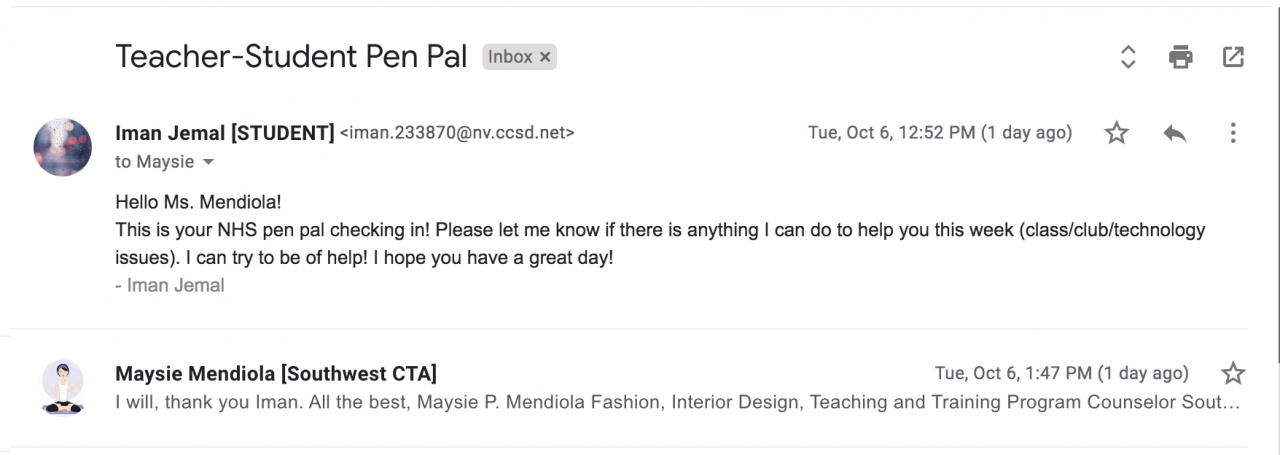Image resolution: width=1280 pixels, height=455 pixels.
Task: Star Iman Jemal's message
Action: pyautogui.click(x=1116, y=133)
